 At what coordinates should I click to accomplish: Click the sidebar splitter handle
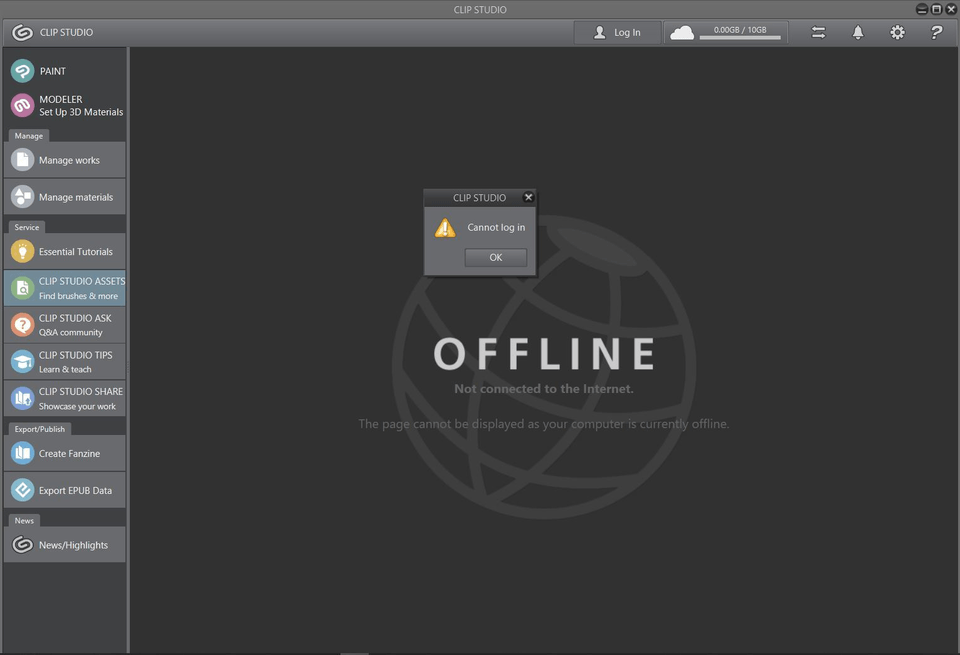click(128, 367)
